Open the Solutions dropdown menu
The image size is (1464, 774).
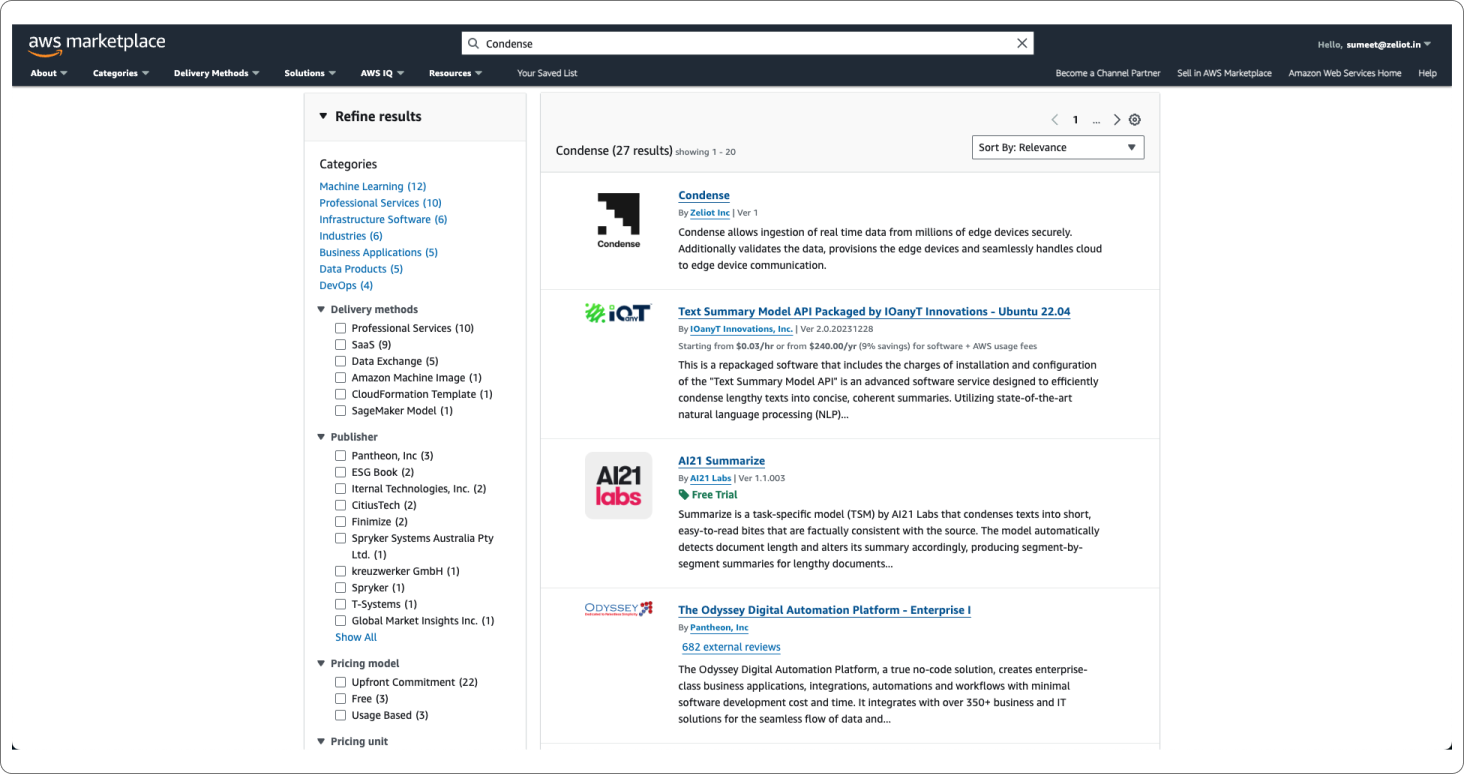click(x=310, y=73)
